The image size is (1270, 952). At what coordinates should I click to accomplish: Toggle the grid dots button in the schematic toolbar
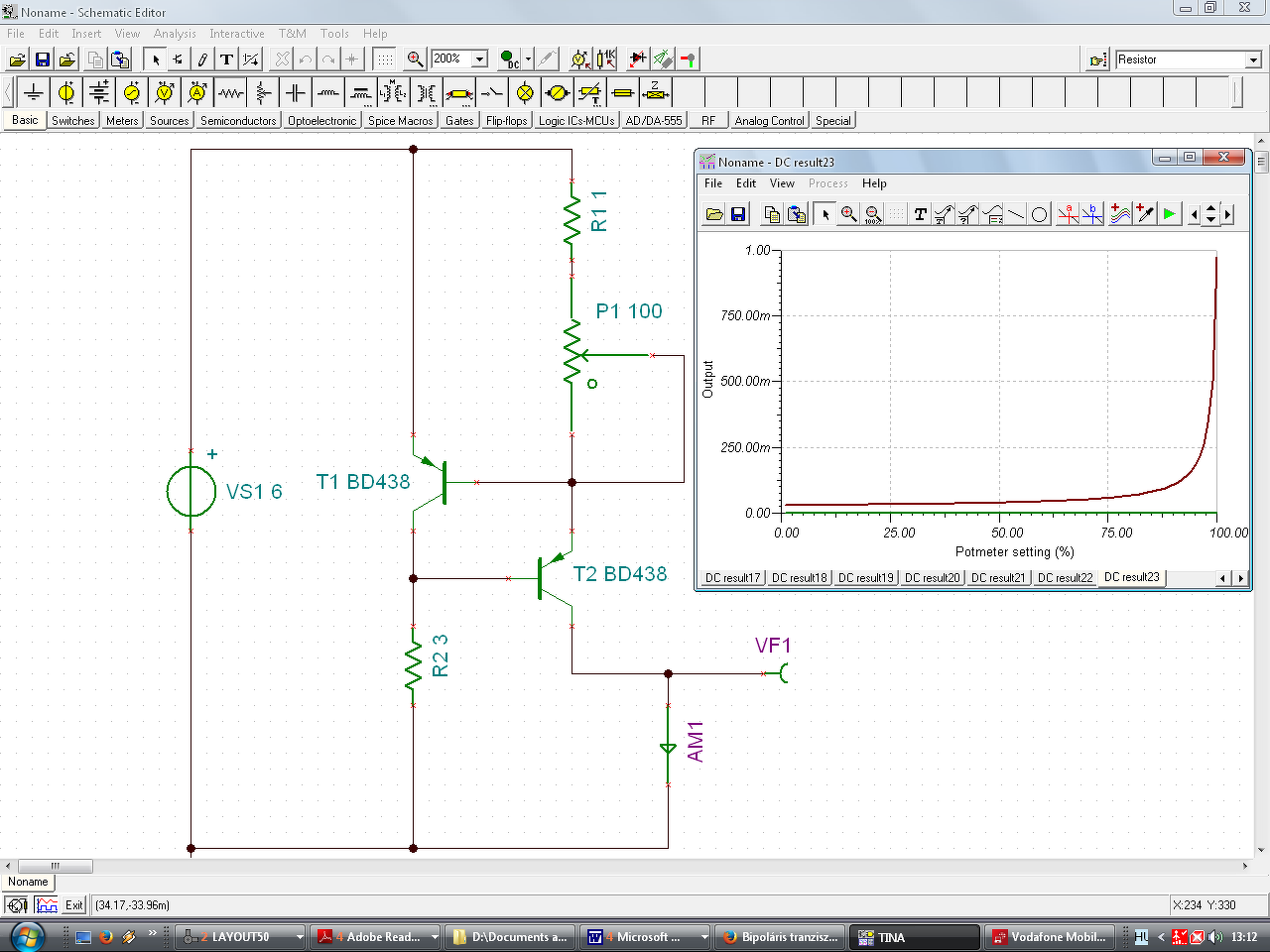pyautogui.click(x=384, y=59)
